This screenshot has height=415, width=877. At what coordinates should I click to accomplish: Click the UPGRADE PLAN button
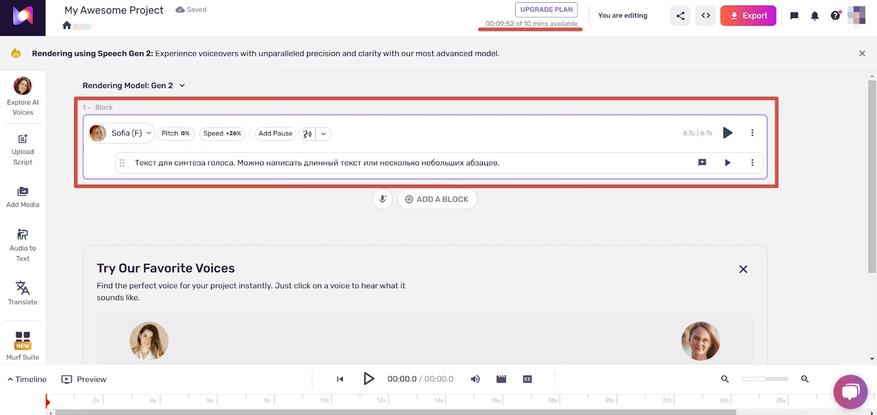click(x=546, y=10)
